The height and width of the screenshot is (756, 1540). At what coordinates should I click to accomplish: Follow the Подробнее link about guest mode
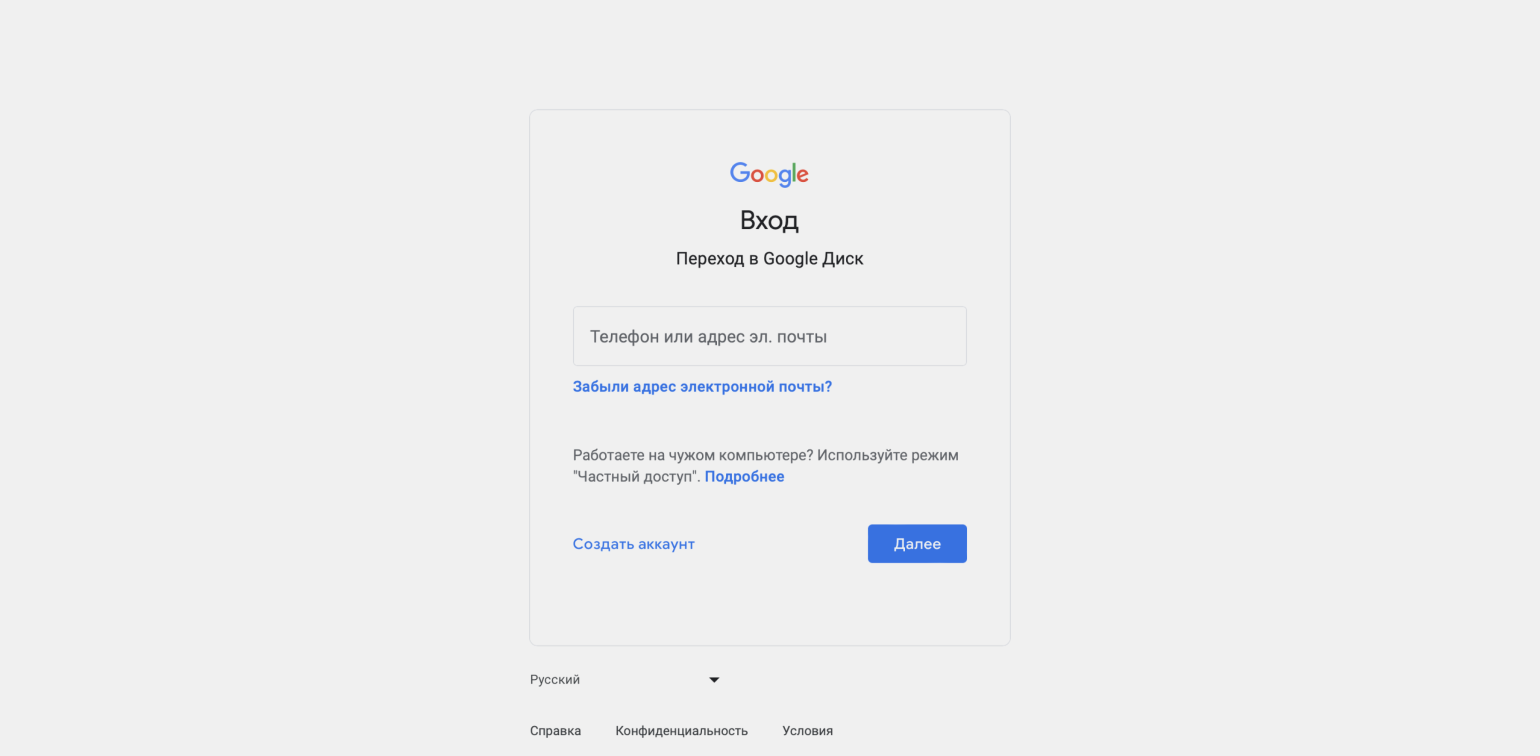click(744, 477)
